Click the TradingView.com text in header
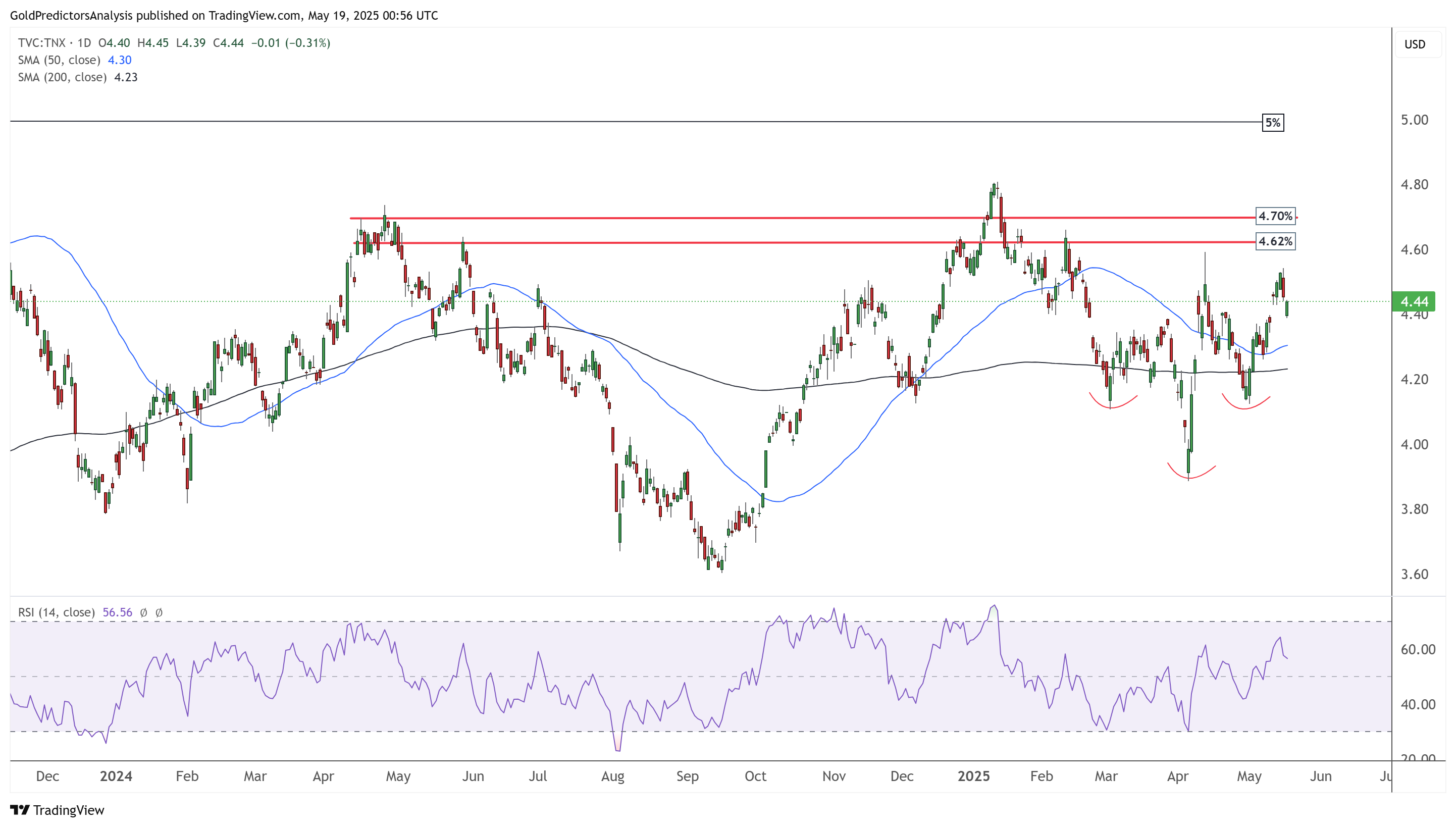The height and width of the screenshot is (828, 1456). click(254, 15)
